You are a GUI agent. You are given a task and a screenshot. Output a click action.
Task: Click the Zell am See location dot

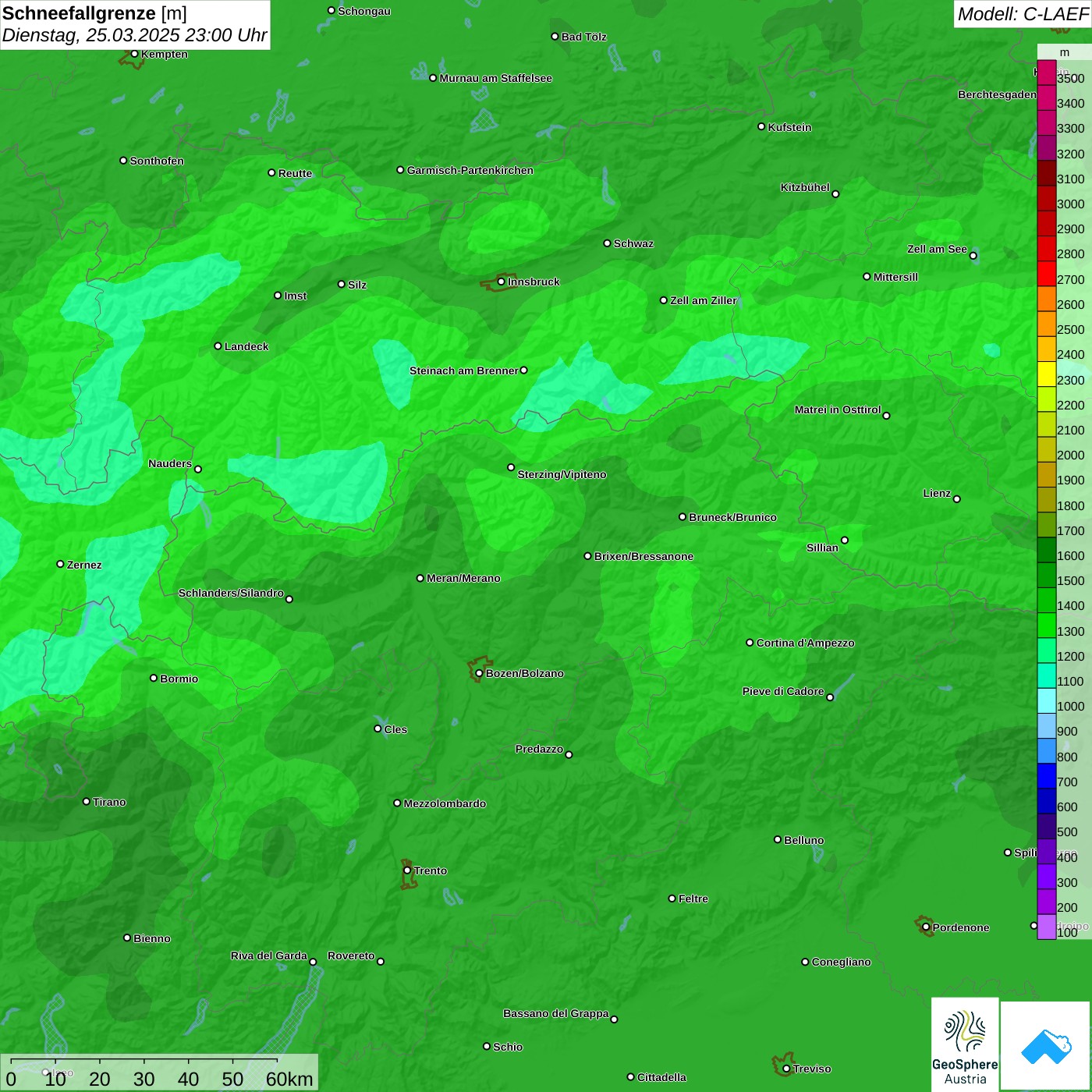click(x=973, y=256)
